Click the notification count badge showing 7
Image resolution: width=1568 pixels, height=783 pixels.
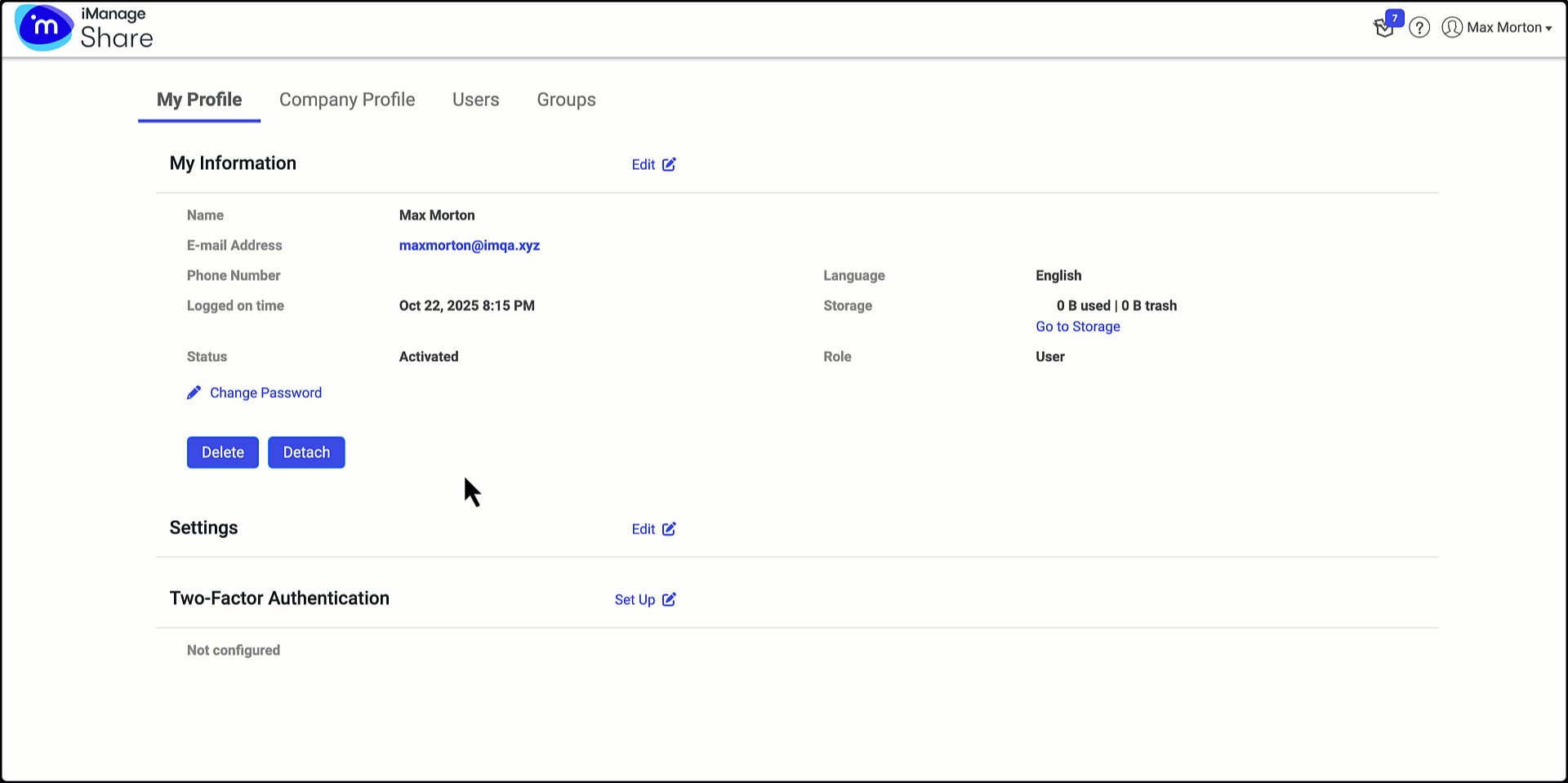tap(1395, 18)
